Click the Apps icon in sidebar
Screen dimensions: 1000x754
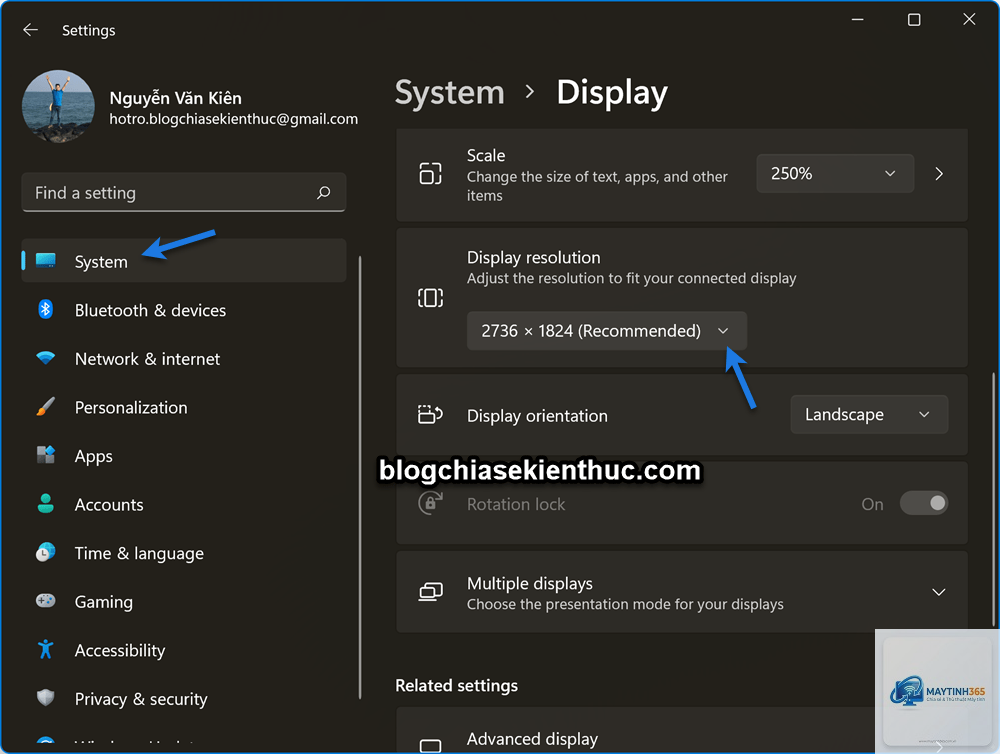pos(45,455)
